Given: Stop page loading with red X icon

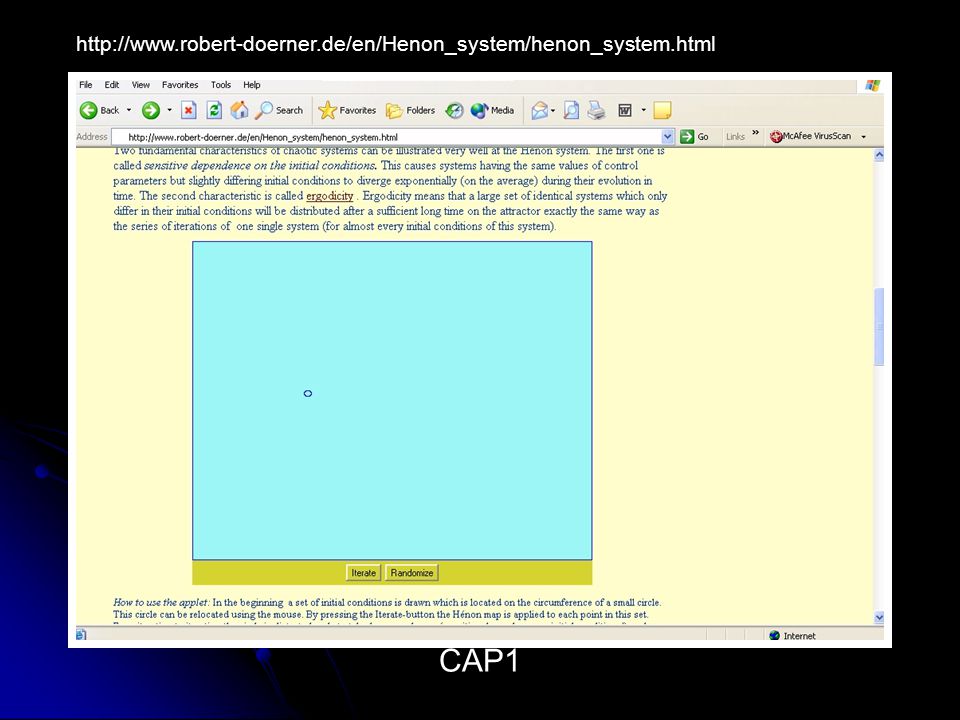Looking at the screenshot, I should pyautogui.click(x=189, y=110).
